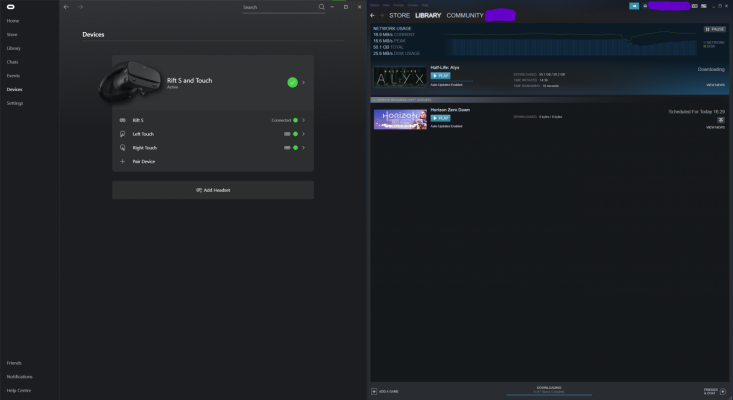Click the Rift S headset image
733x400 pixels.
[129, 80]
